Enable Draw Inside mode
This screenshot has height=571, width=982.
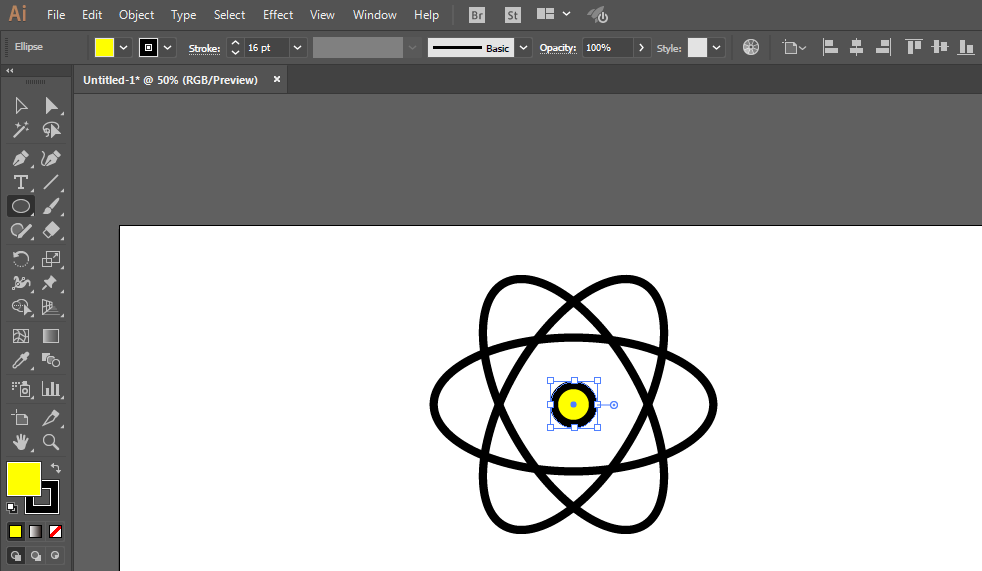click(56, 555)
